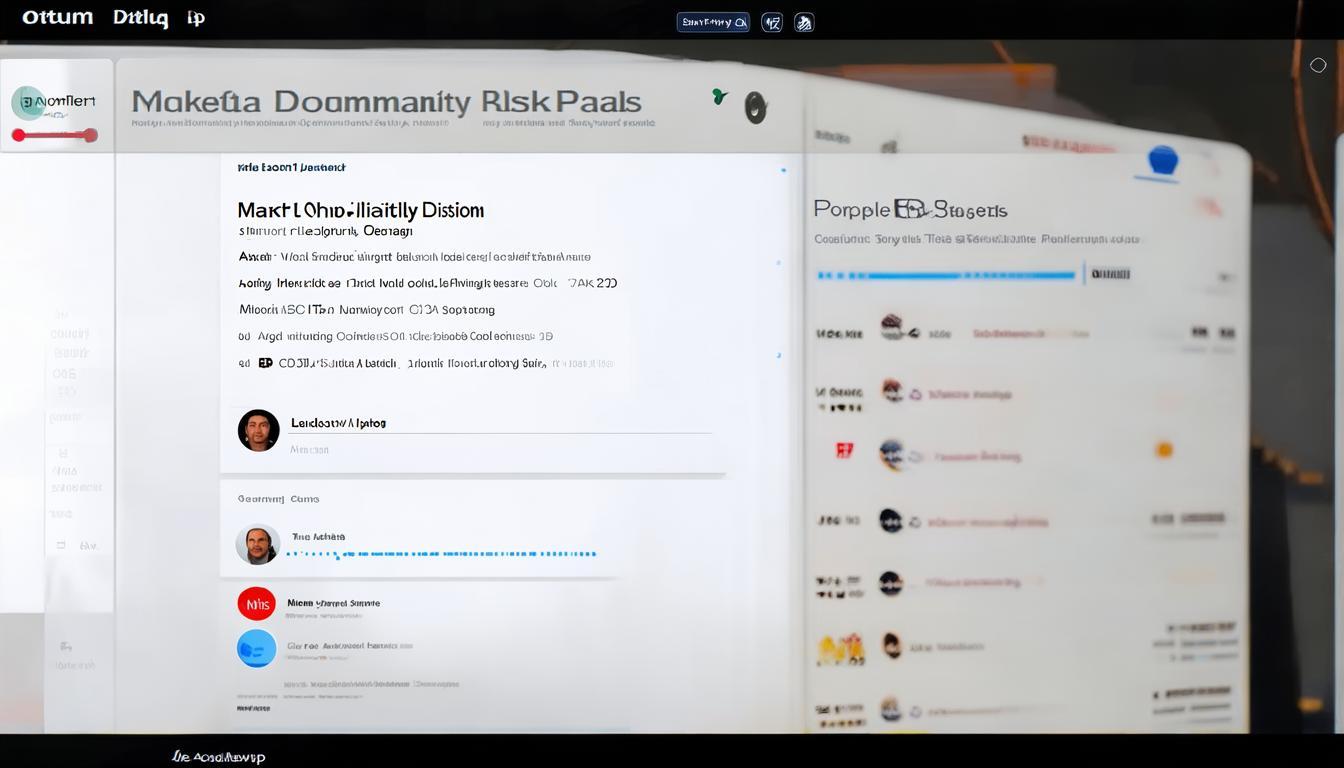Click the search button in top bar
1344x768 pixels.
[713, 22]
